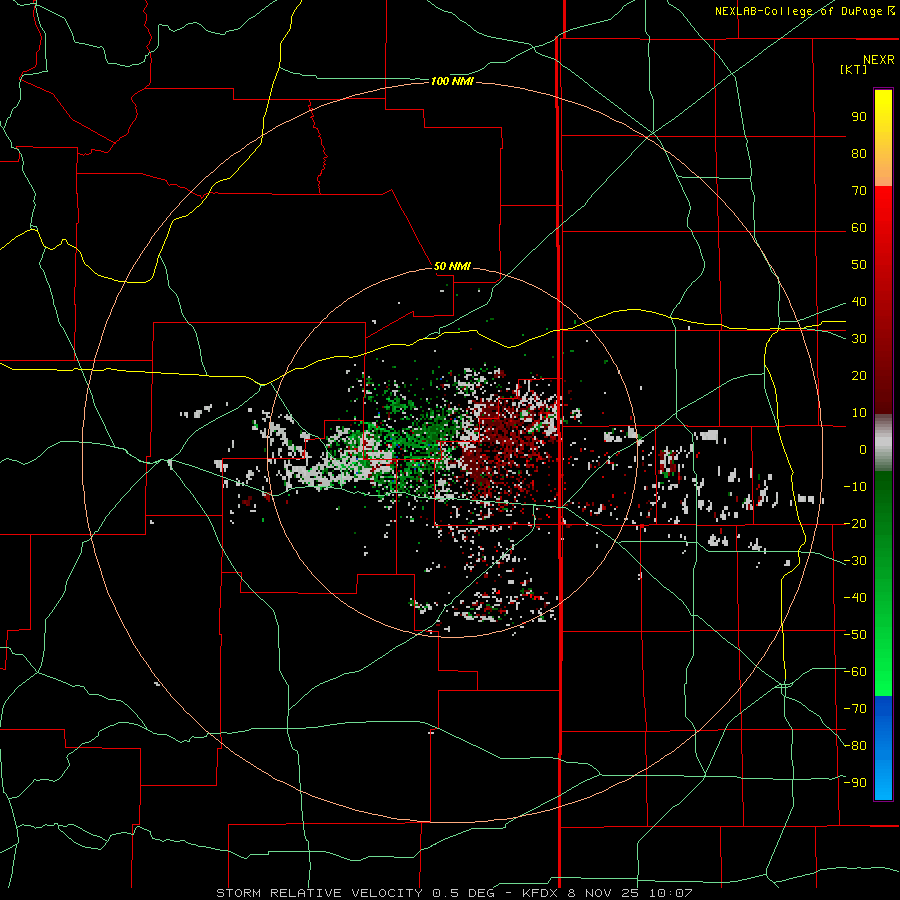Viewport: 900px width, 900px height.
Task: Click the -30 value on the velocity scale
Action: [855, 561]
